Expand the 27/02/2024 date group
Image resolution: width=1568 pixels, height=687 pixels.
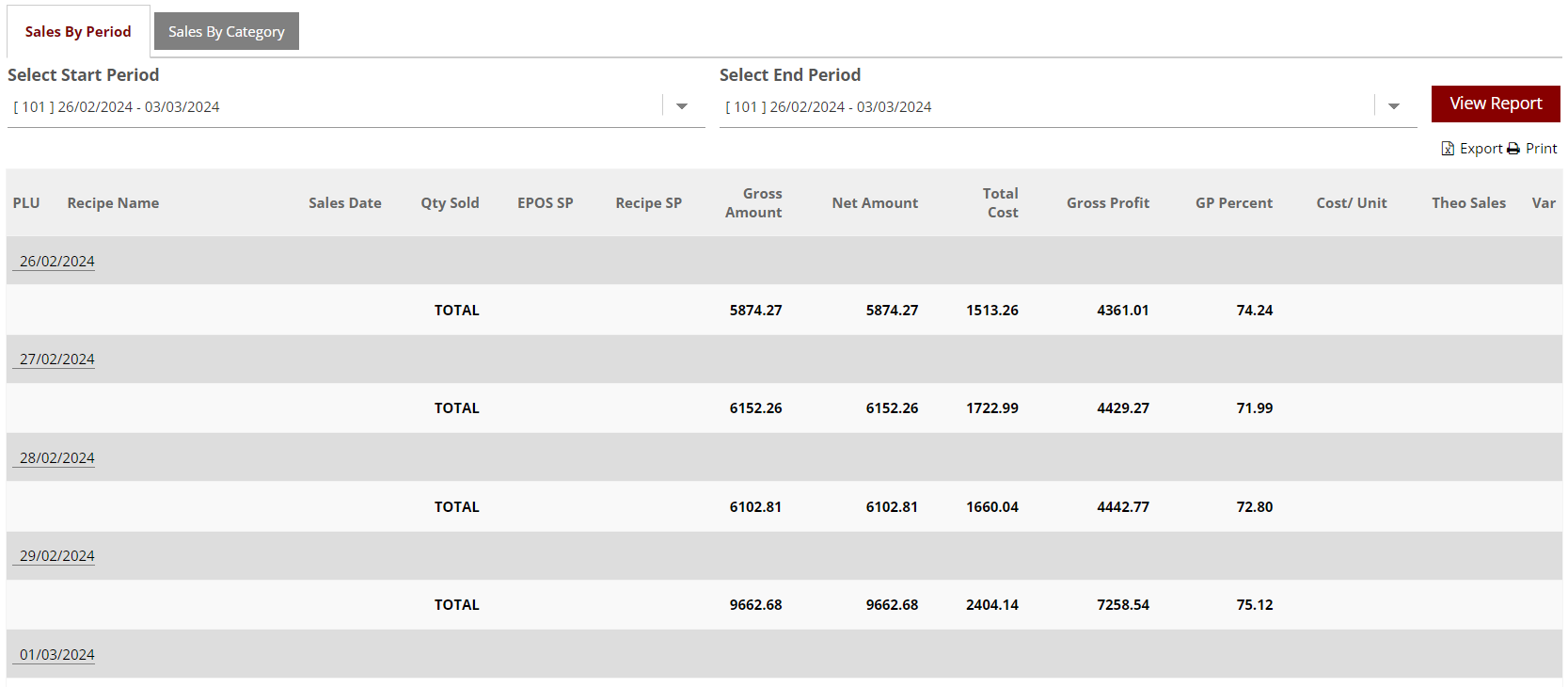pos(57,359)
